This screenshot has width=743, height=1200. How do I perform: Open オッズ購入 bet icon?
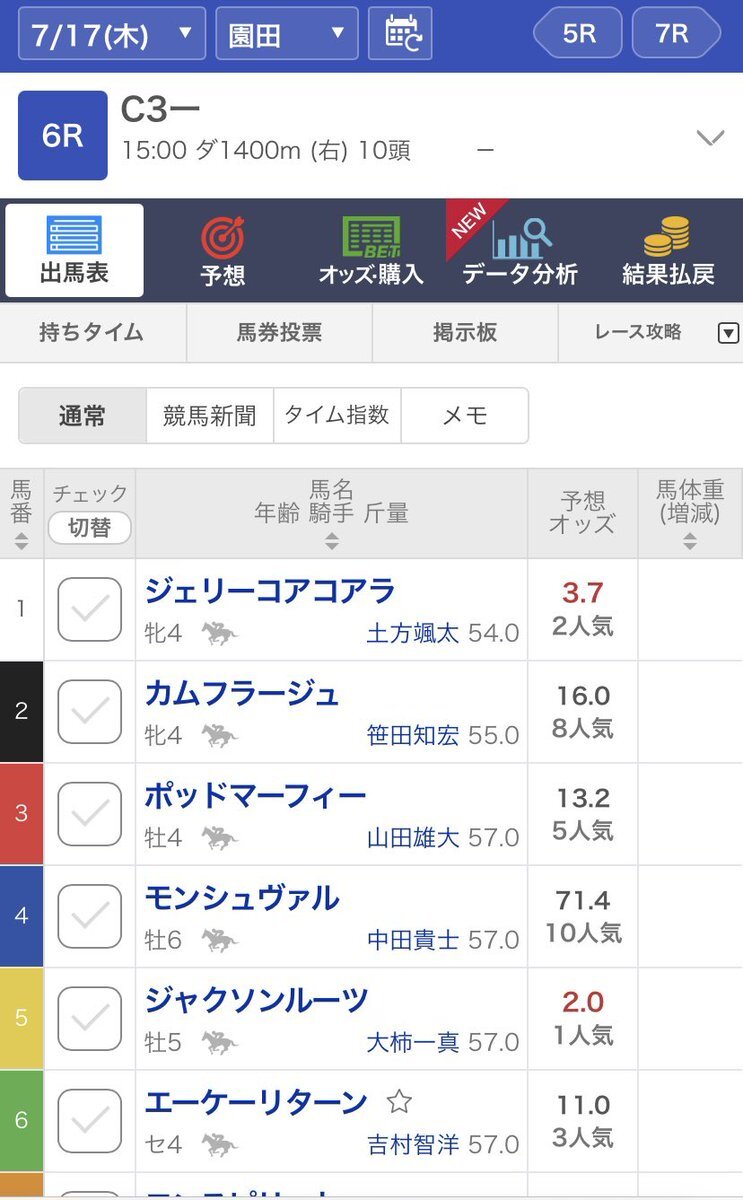(x=371, y=237)
